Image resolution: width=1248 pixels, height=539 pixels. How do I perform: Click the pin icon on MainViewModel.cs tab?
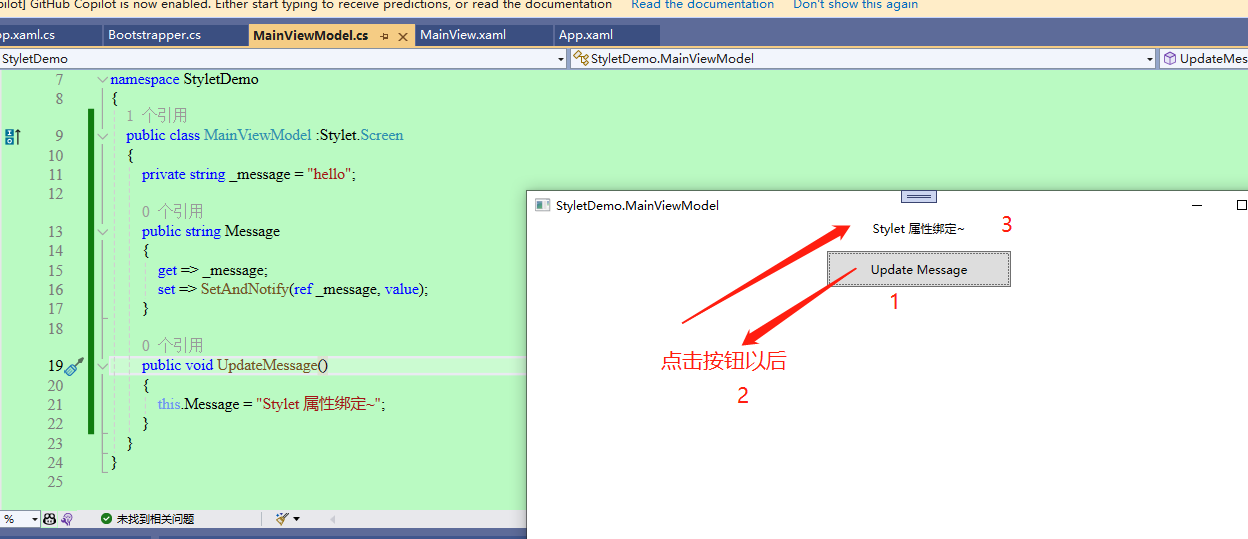pyautogui.click(x=384, y=36)
